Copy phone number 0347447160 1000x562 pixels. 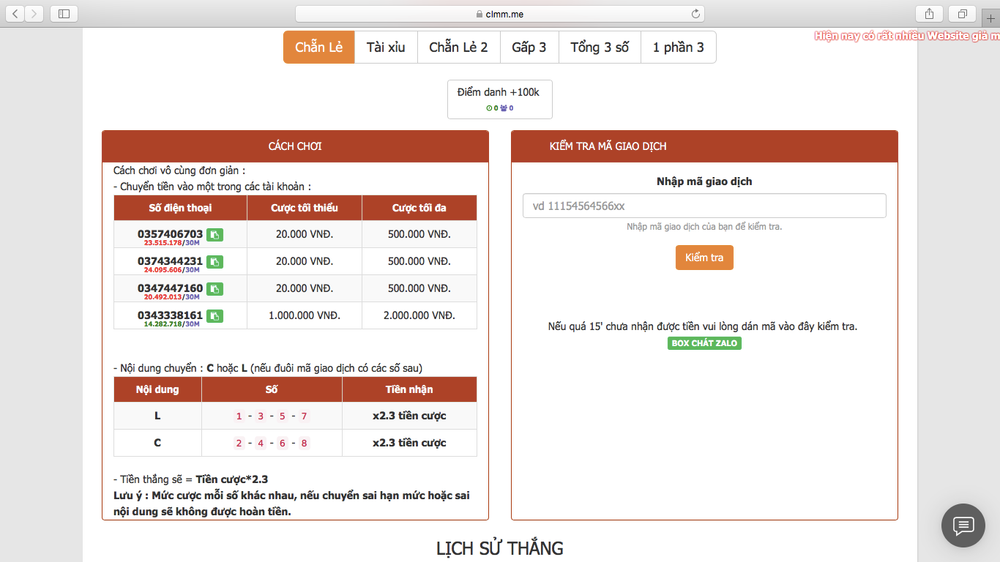point(215,289)
